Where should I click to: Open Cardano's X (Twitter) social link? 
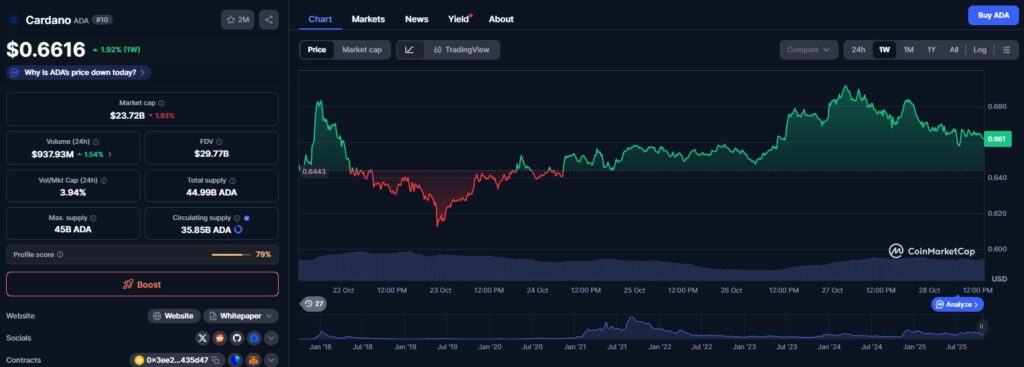click(x=202, y=338)
